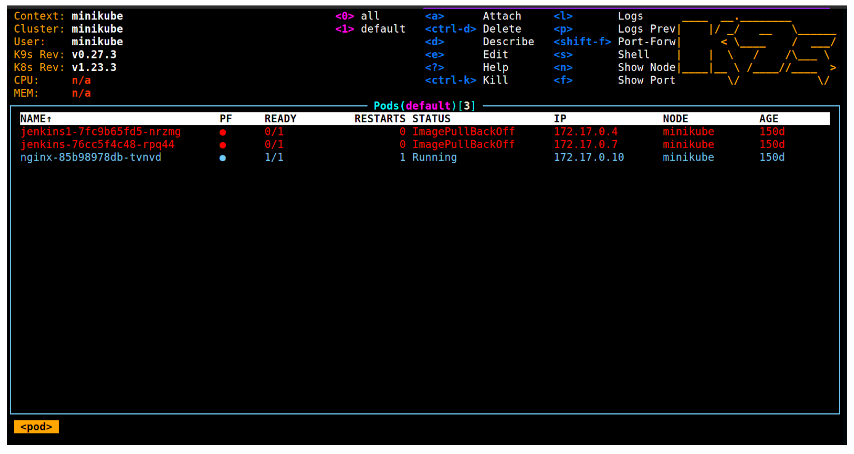854x454 pixels.
Task: Click the K9s ASCII logo
Action: [x=758, y=51]
